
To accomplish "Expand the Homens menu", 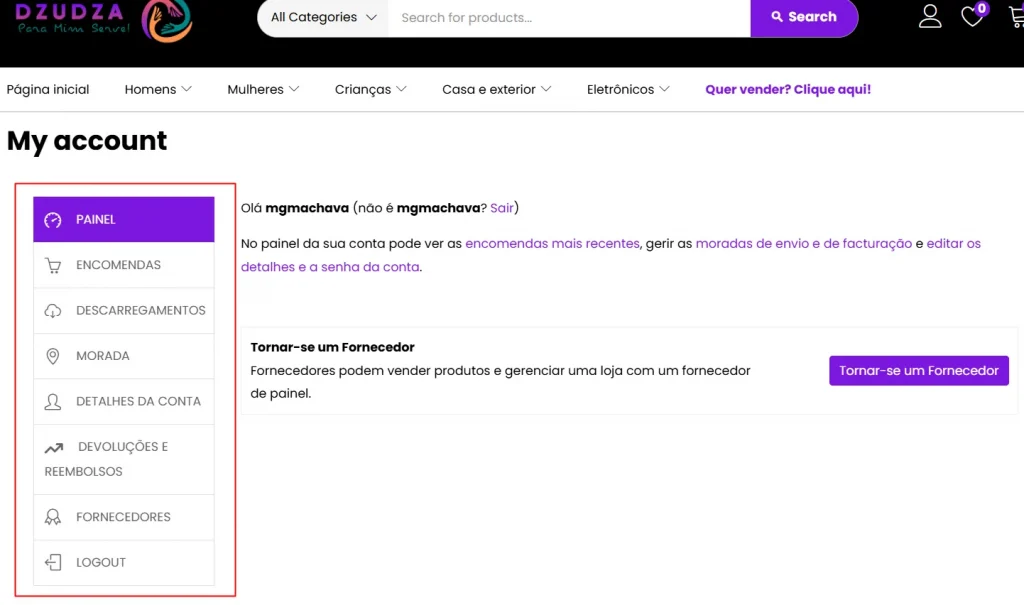I will 158,90.
